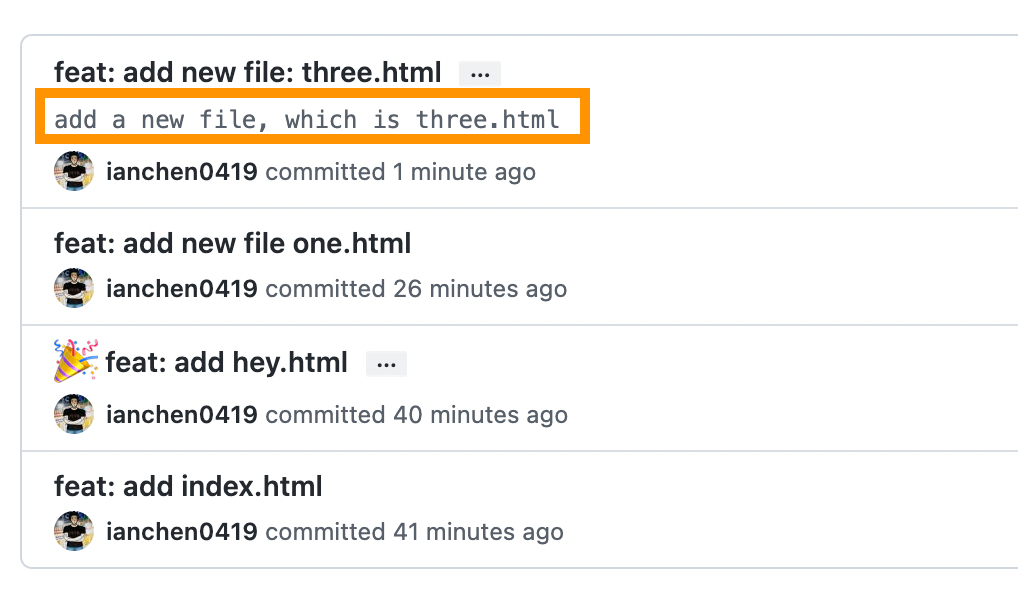Open commit 'feat: add new file one.html'

[232, 243]
